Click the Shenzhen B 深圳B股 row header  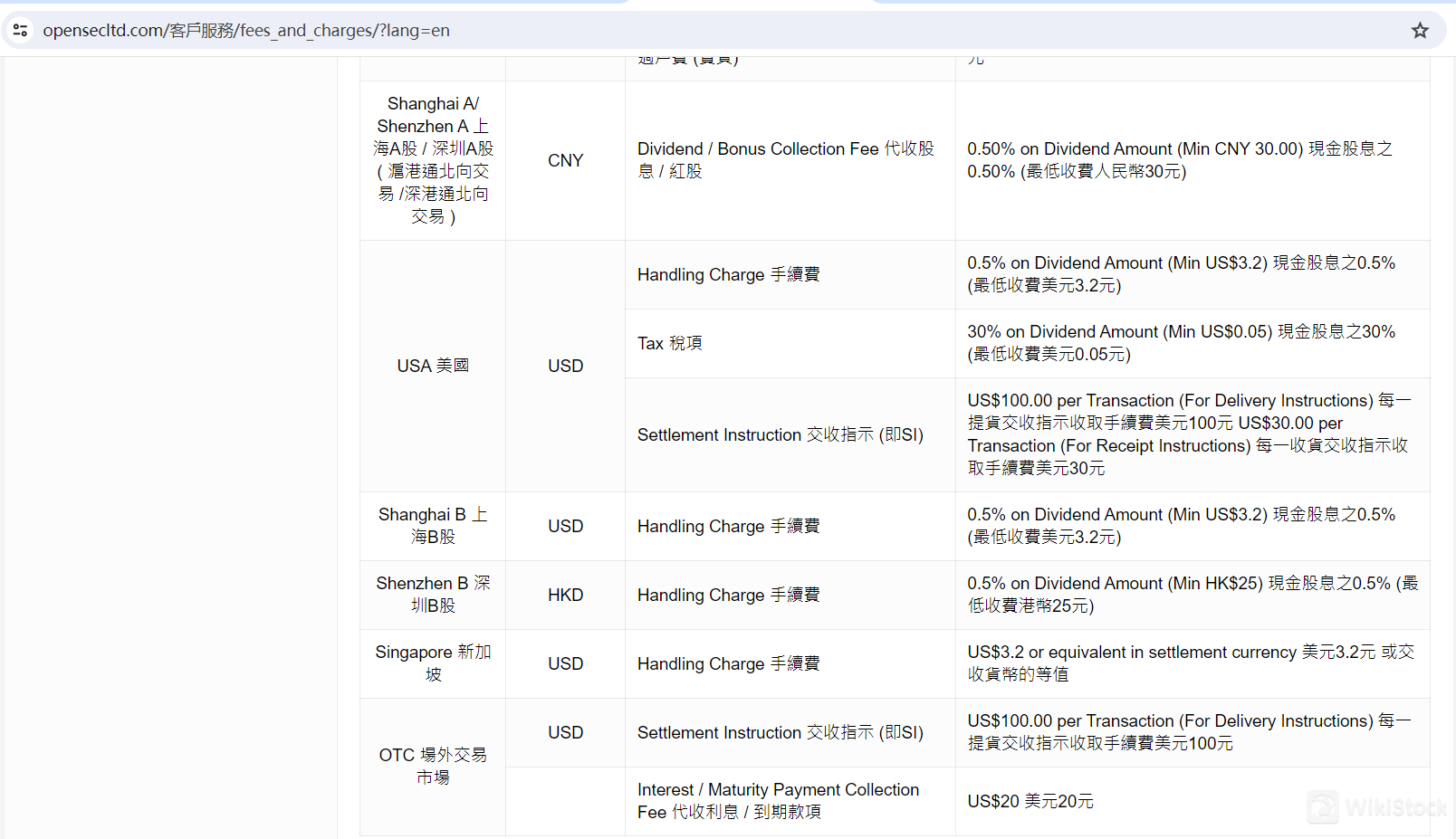tap(432, 594)
